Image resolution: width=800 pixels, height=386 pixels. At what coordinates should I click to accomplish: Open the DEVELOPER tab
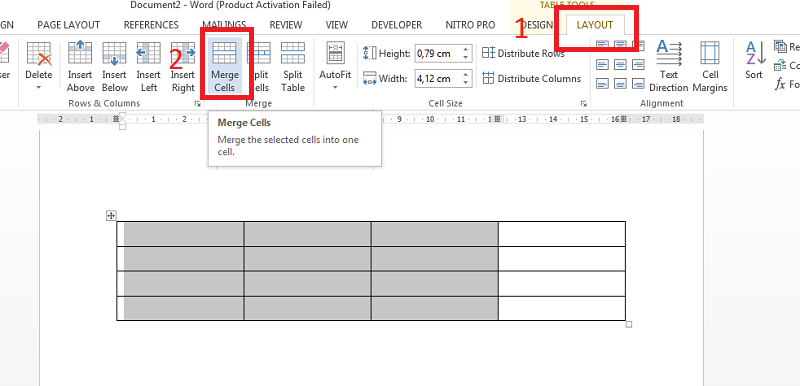coord(396,25)
